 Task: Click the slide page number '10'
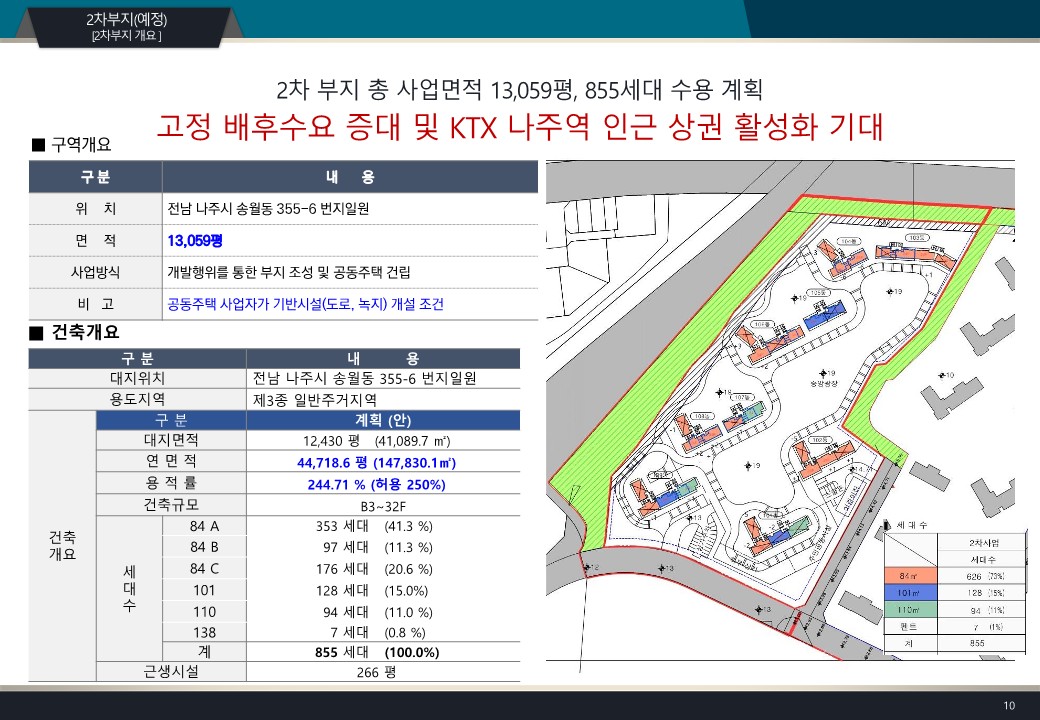click(x=1009, y=705)
